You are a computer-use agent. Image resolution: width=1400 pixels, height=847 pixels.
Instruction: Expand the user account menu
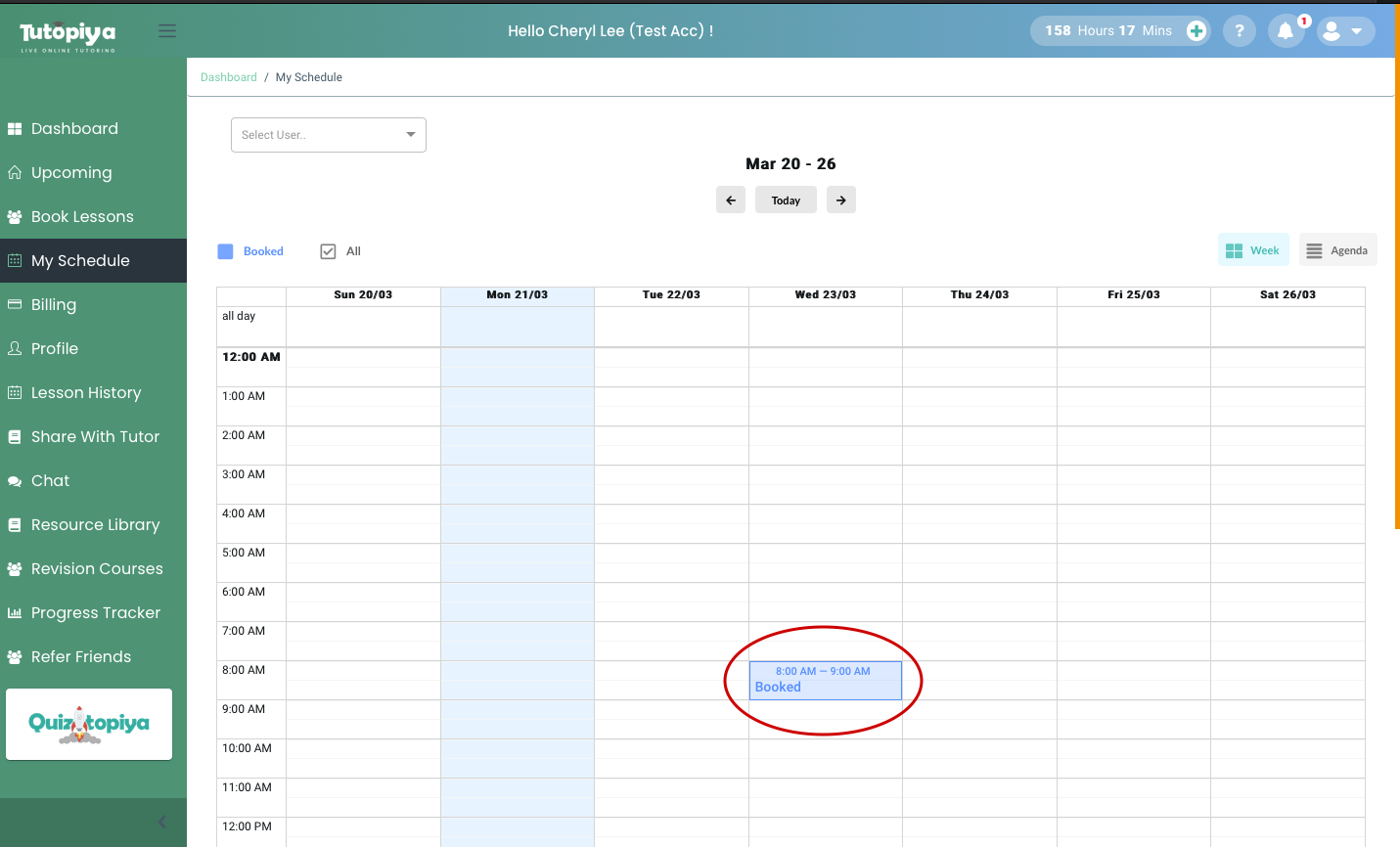click(1345, 31)
